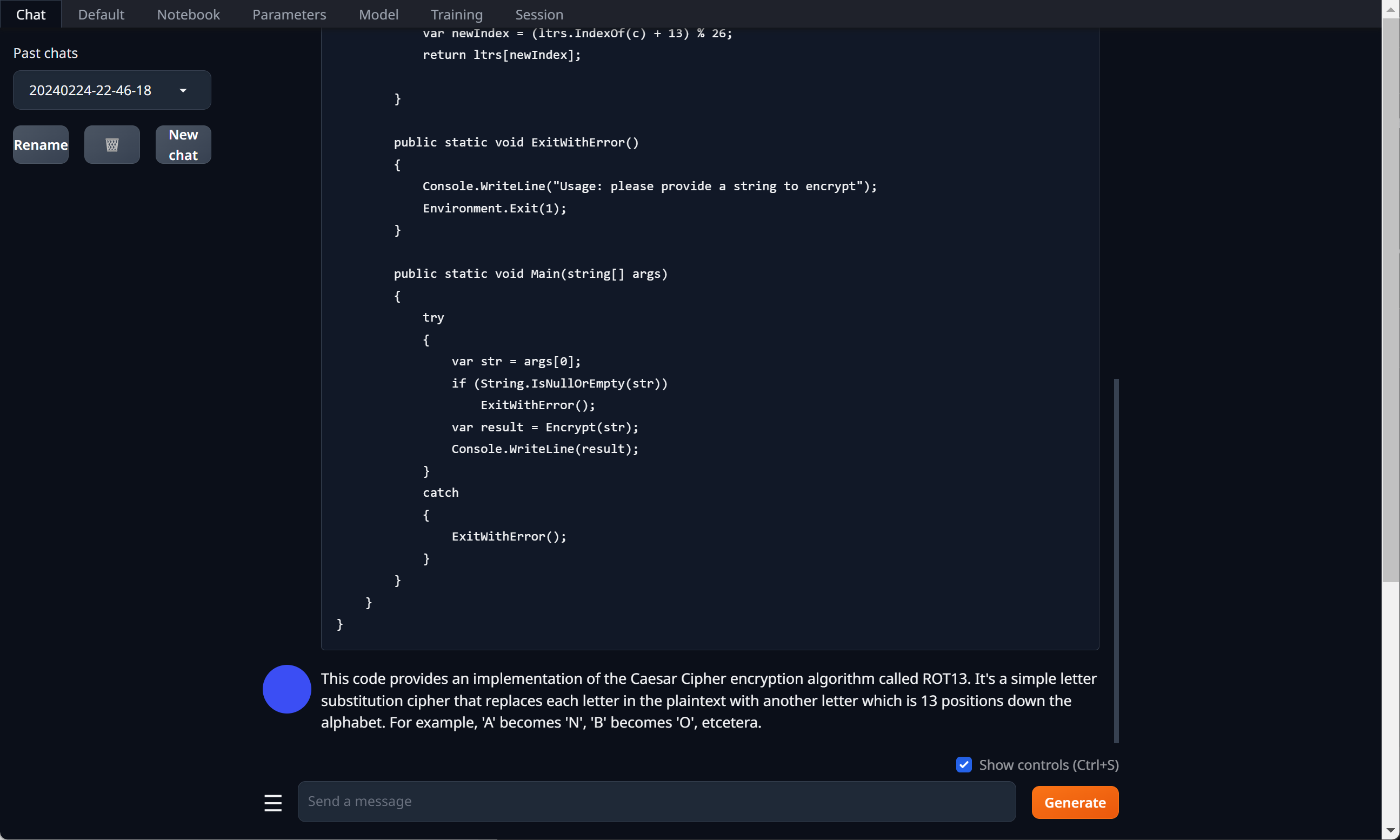This screenshot has width=1400, height=840.
Task: Click the 'catch' keyword in code
Action: coord(440,492)
